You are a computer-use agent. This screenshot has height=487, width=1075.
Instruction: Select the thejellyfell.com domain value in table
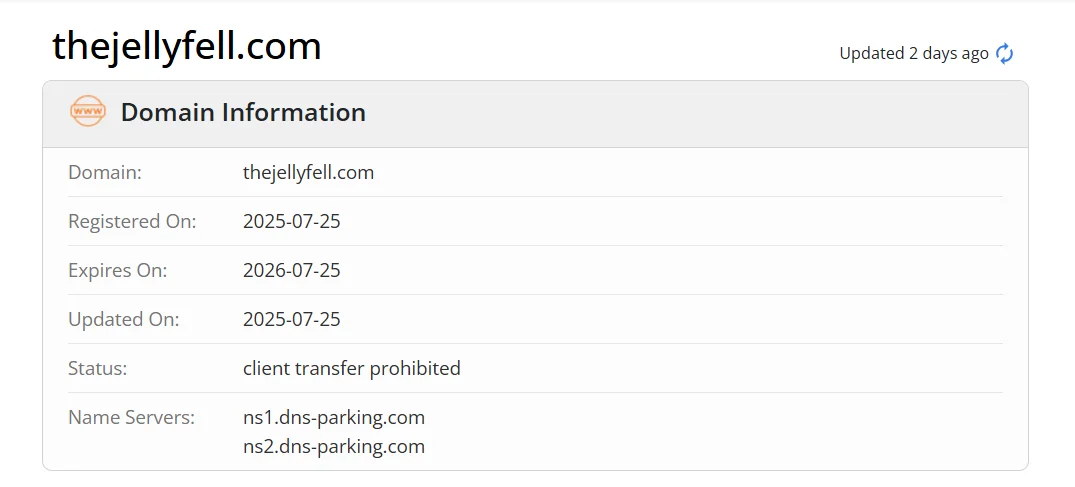point(308,172)
